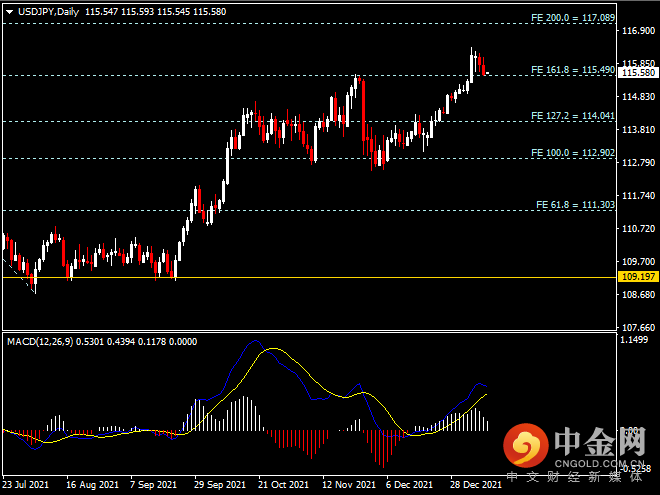
Task: Click the MACD 1.1499 scale value
Action: point(634,340)
